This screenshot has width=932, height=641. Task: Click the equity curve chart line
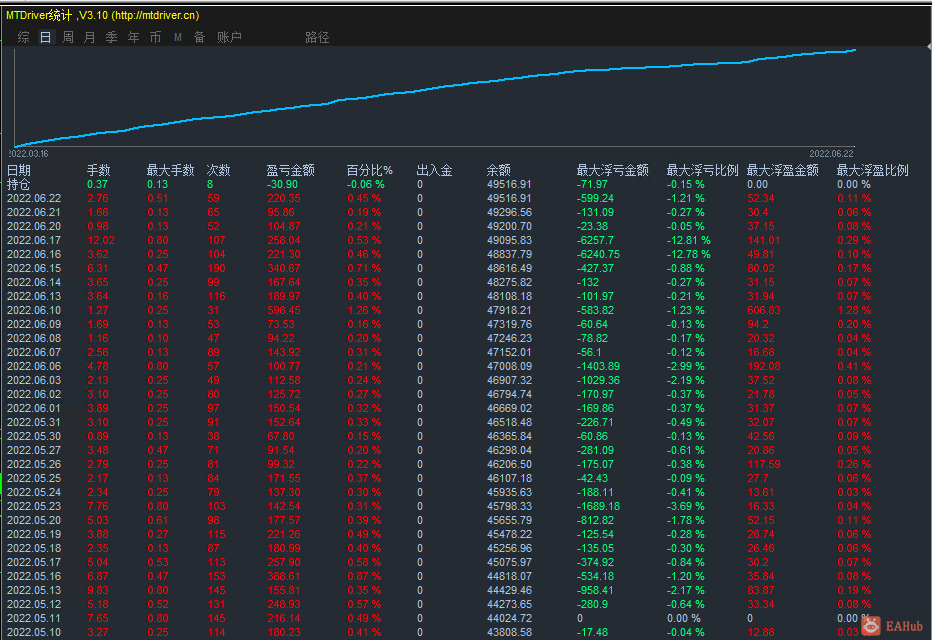point(434,87)
